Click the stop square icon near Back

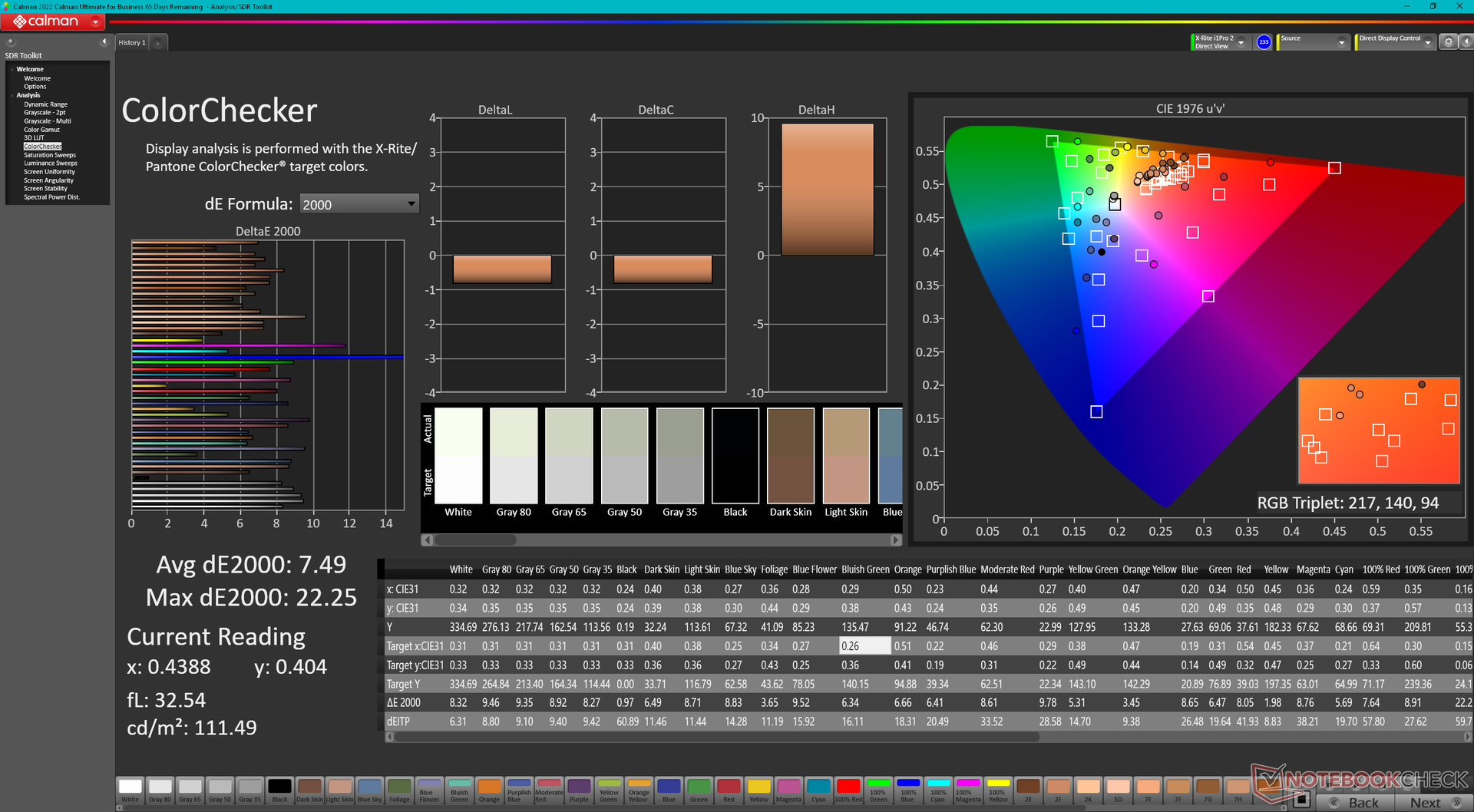(1300, 800)
